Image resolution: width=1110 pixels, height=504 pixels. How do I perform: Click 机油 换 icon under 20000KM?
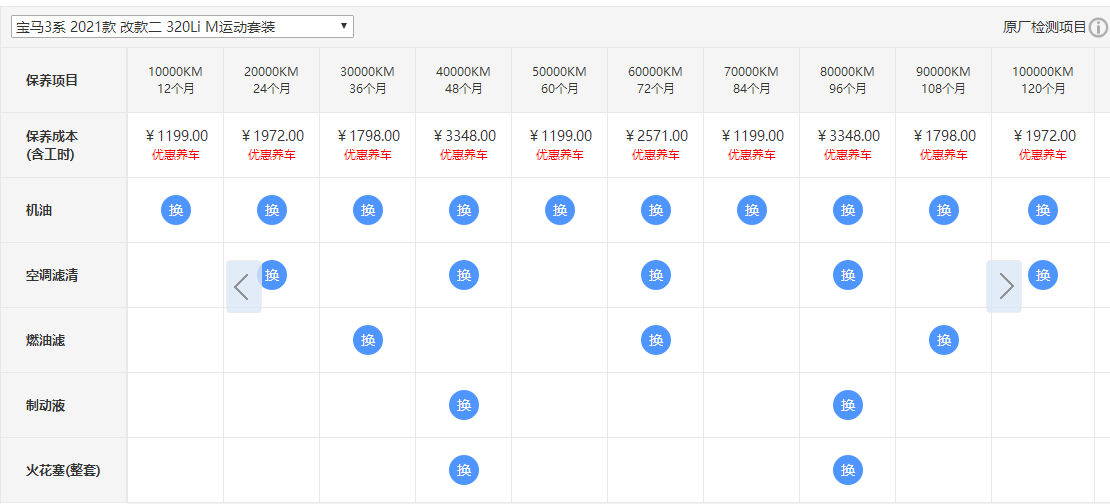point(272,210)
